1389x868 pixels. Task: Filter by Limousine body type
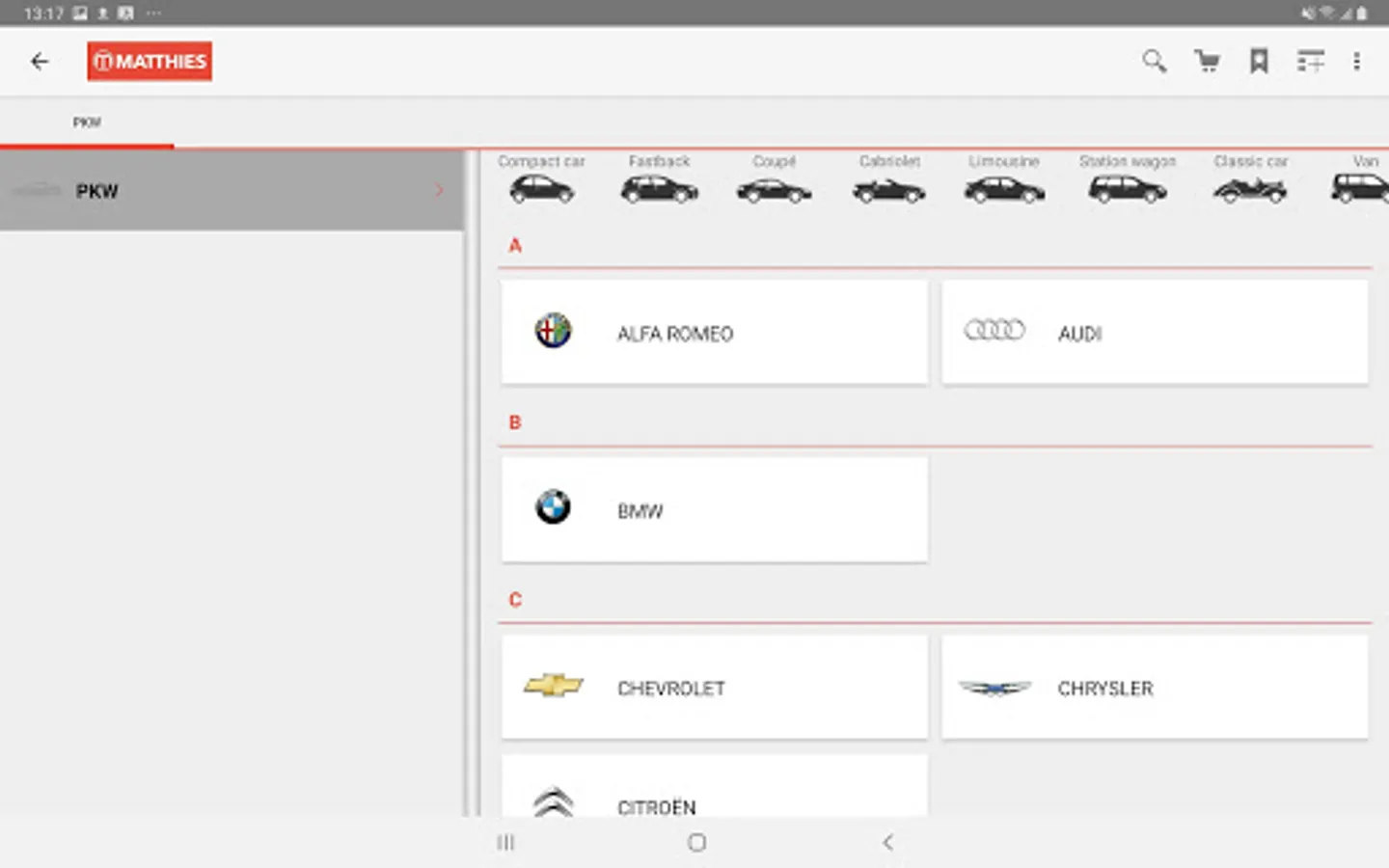1004,178
